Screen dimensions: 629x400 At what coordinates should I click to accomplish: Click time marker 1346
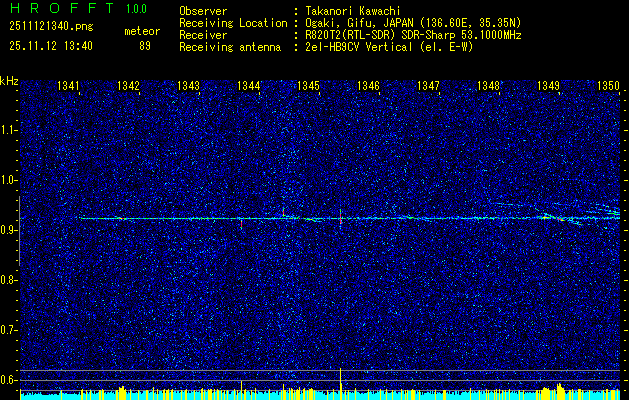(x=368, y=85)
